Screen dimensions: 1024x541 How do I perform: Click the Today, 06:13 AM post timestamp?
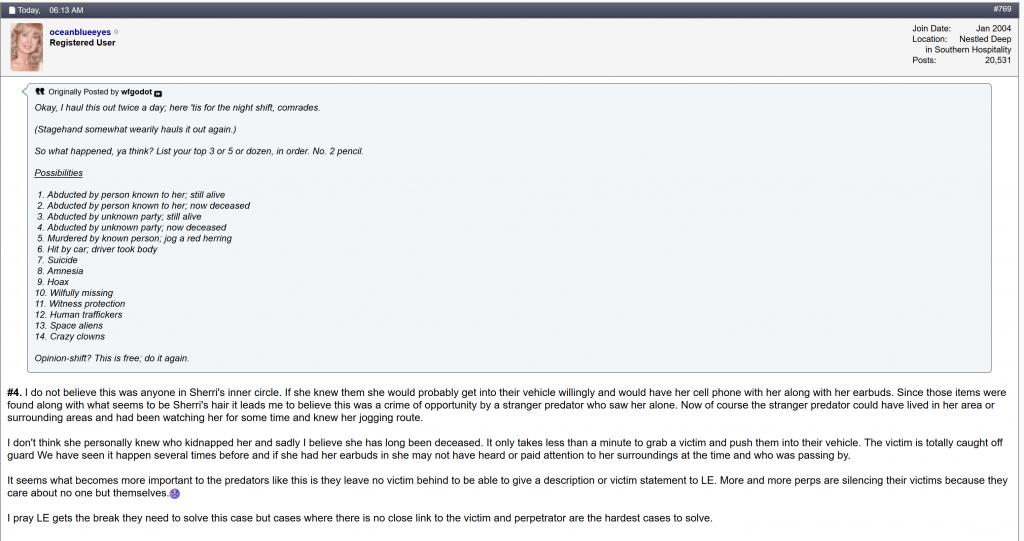52,9
